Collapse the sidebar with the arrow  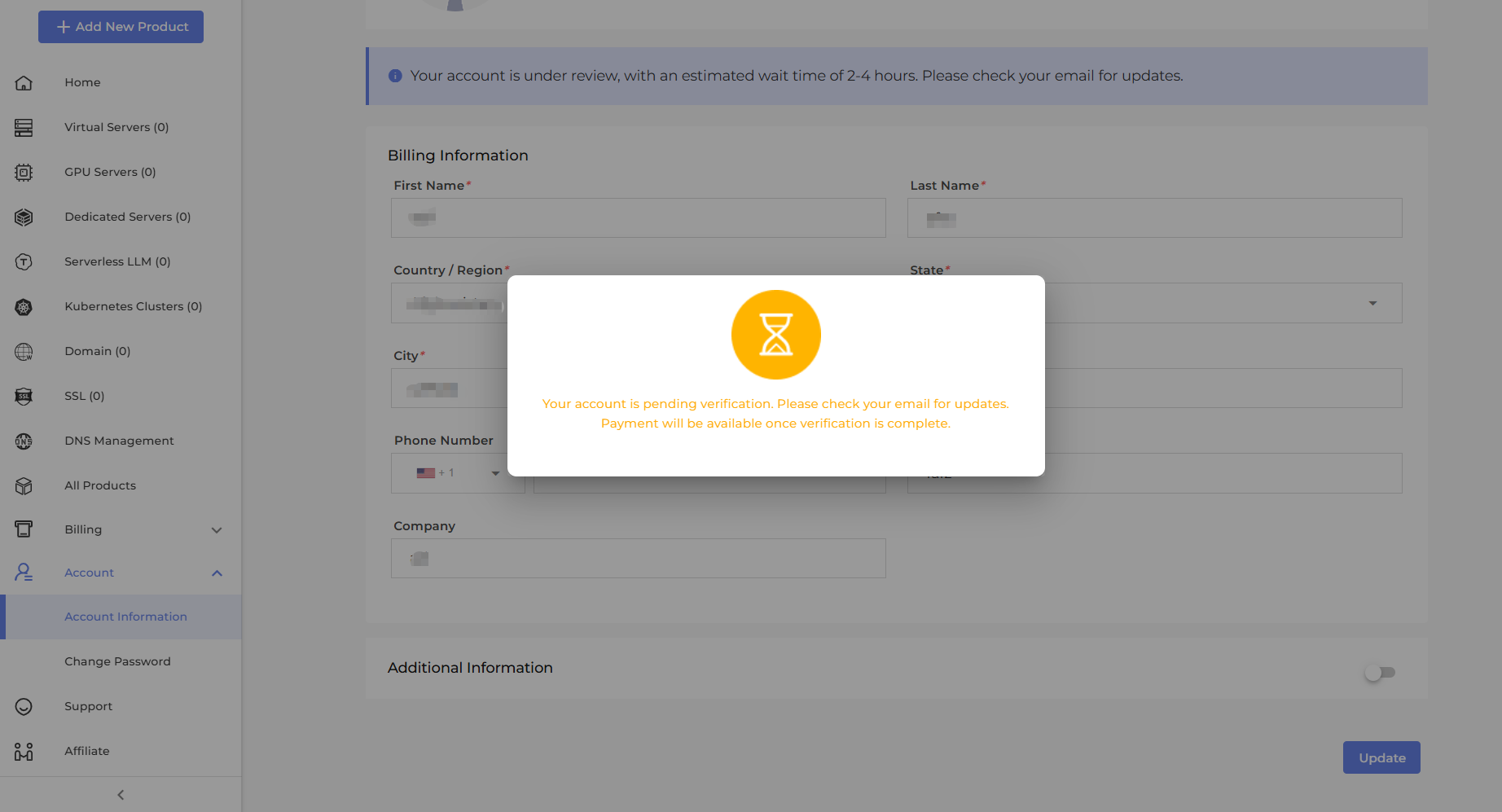121,795
